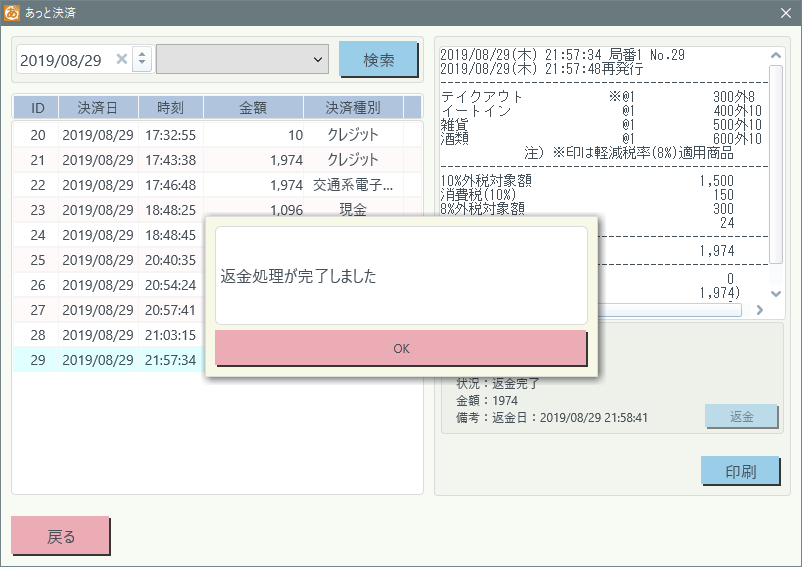Click the 検索 search button
802x567 pixels.
coord(378,60)
